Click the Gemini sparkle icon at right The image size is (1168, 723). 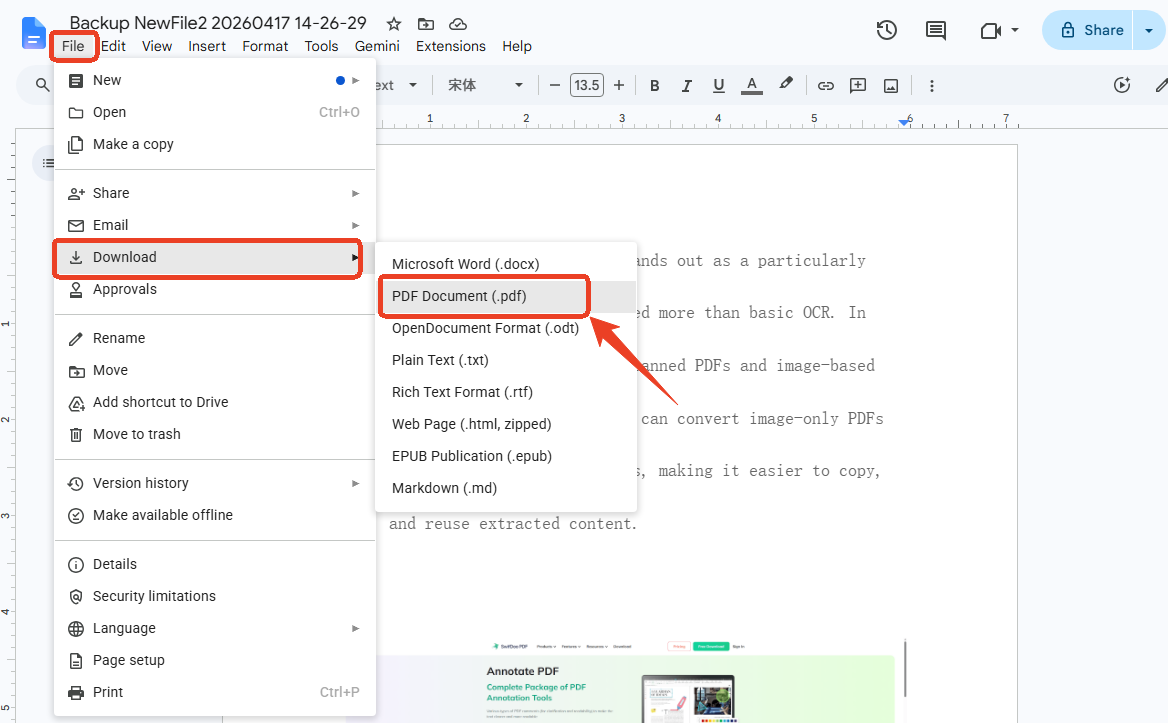point(1123,86)
